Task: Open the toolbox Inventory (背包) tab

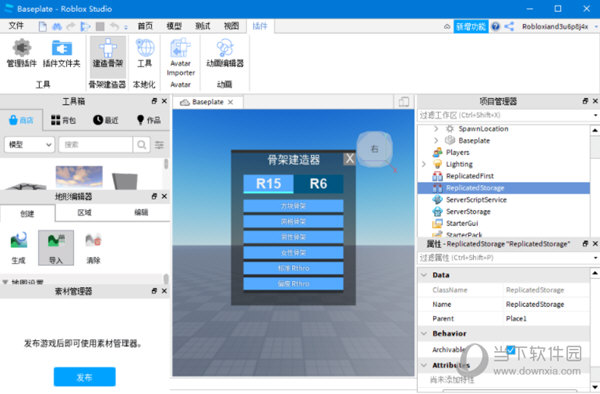Action: click(x=64, y=120)
